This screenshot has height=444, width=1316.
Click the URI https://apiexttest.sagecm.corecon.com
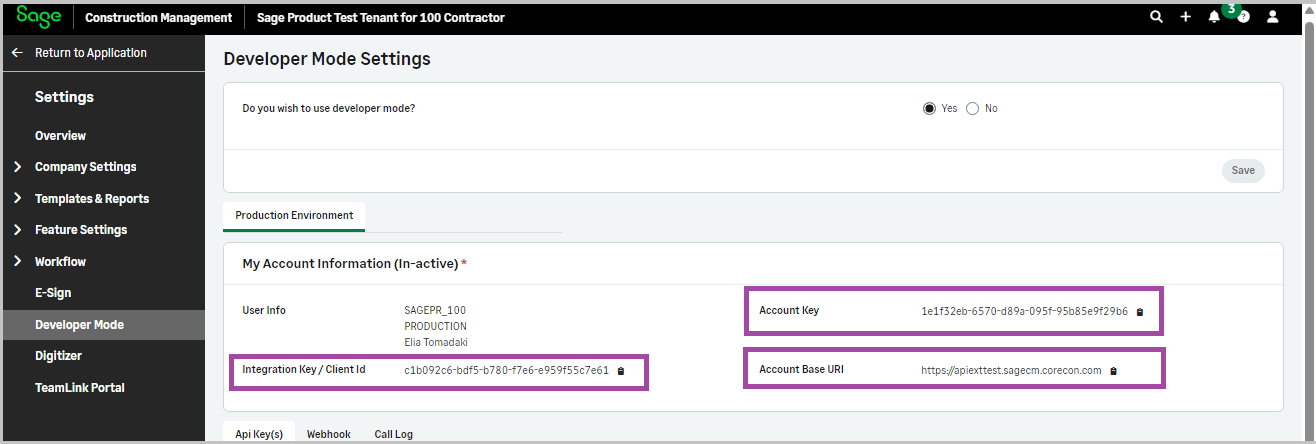[x=1012, y=371]
